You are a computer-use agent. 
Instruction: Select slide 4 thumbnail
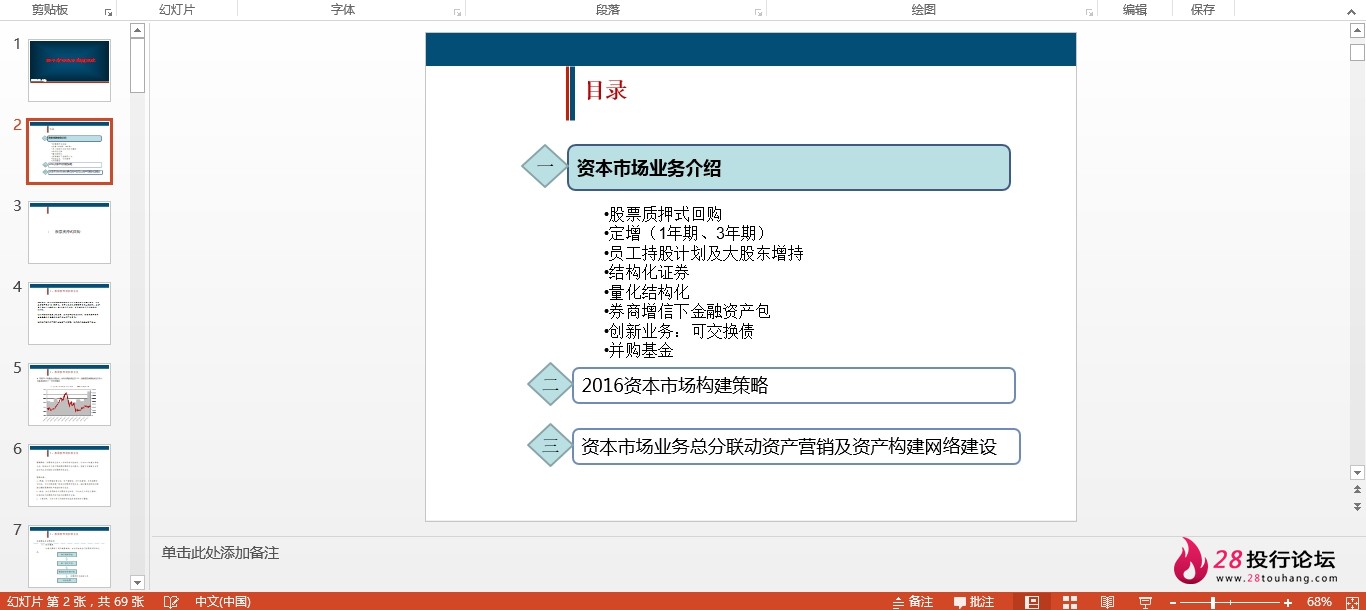[x=69, y=313]
